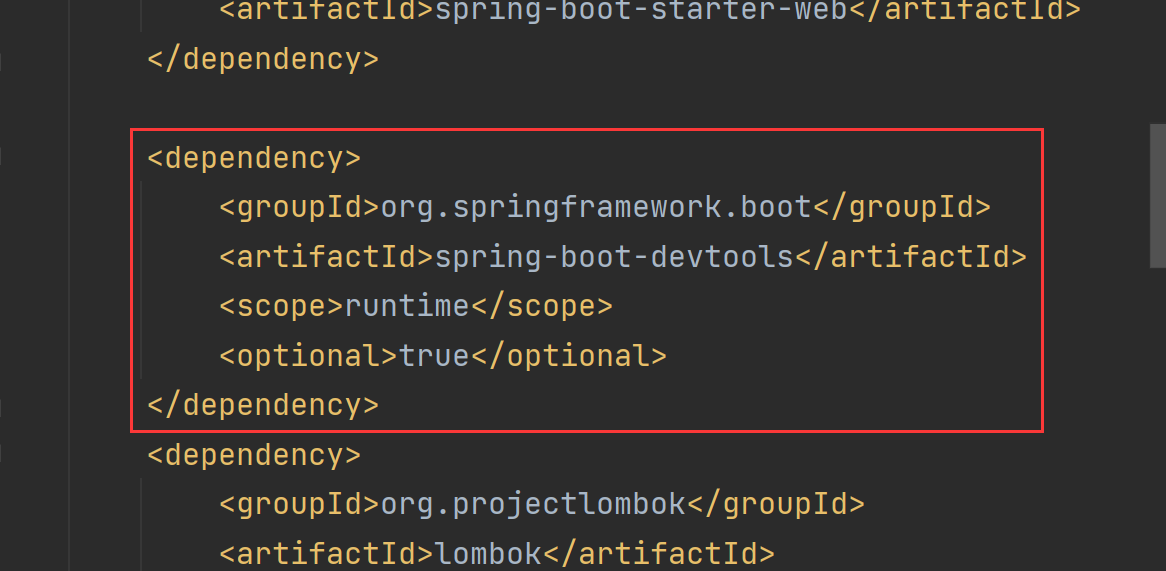This screenshot has height=571, width=1166.
Task: Click the closing dependency tag under spring-boot-starter-web
Action: click(x=263, y=59)
